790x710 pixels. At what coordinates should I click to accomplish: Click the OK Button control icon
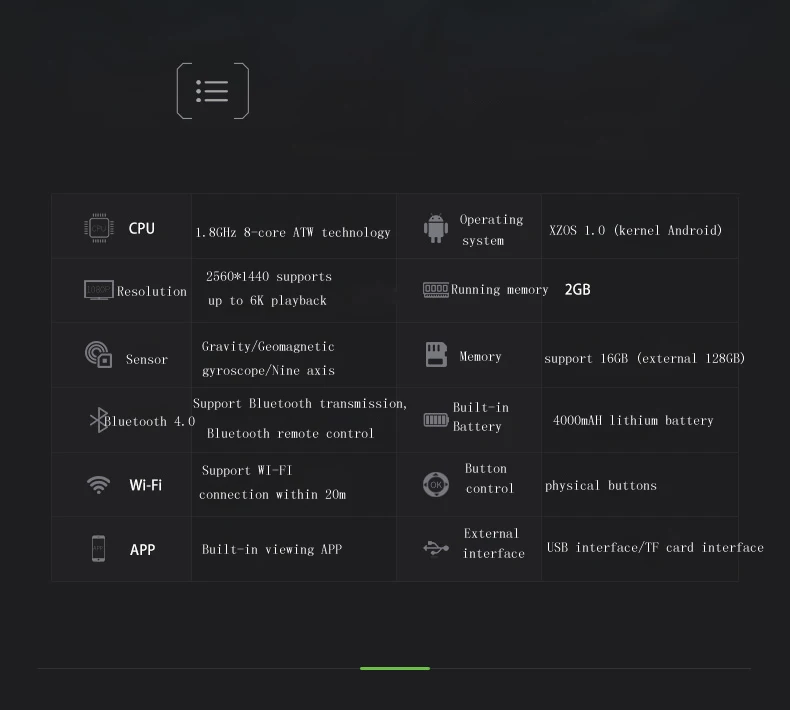click(436, 485)
